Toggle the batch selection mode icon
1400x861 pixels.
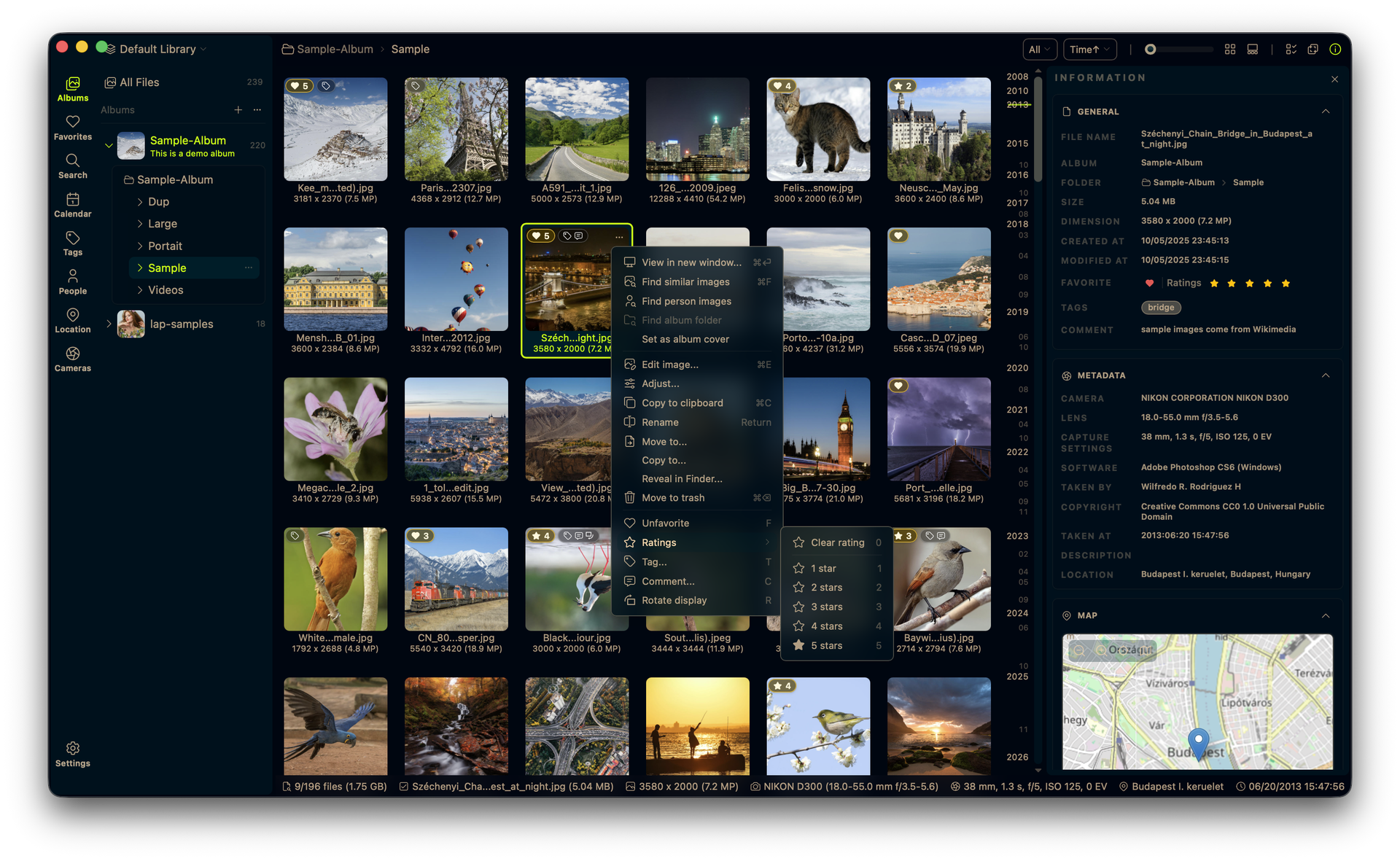(1291, 49)
